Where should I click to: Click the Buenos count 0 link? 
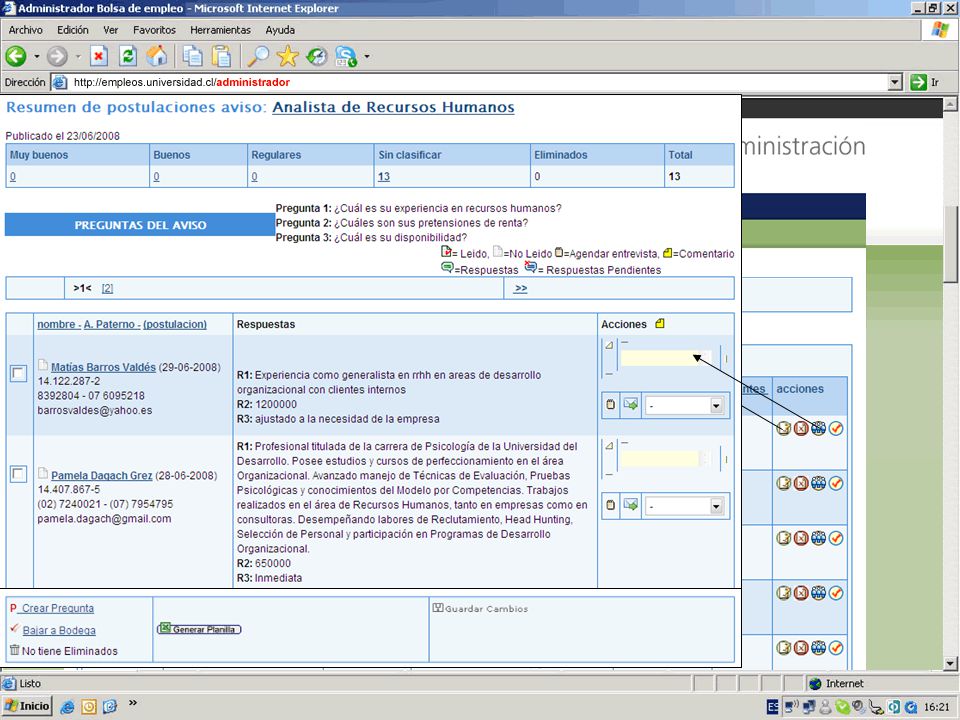click(156, 176)
